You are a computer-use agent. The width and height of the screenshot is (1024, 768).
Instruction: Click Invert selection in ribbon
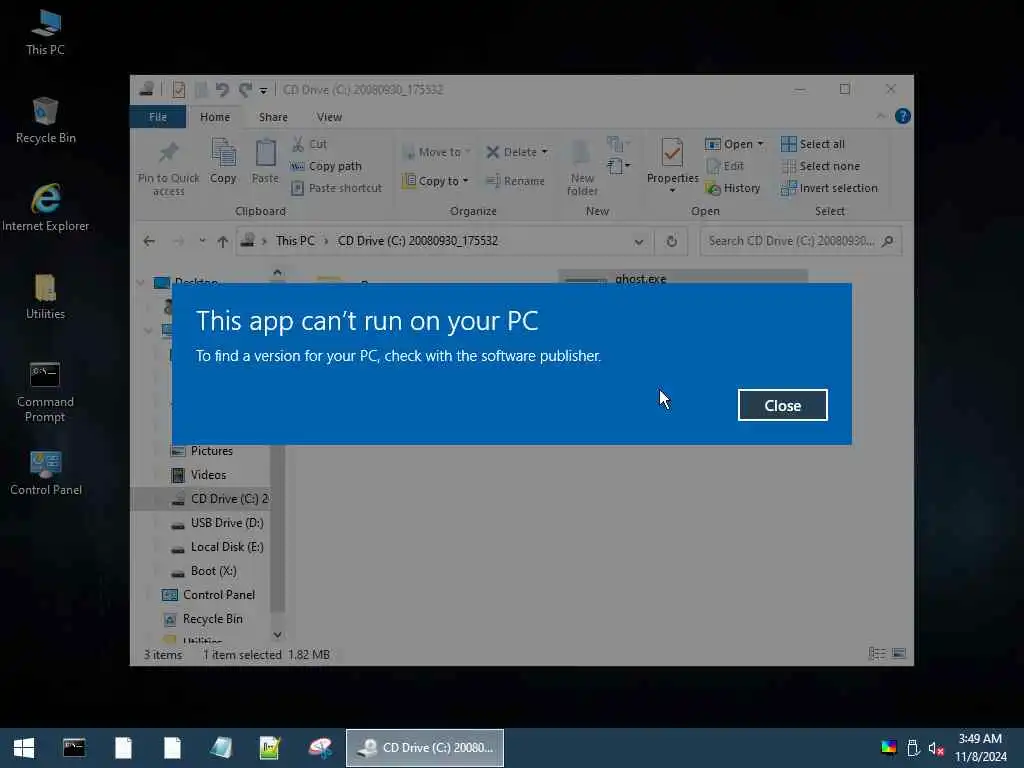tap(829, 188)
